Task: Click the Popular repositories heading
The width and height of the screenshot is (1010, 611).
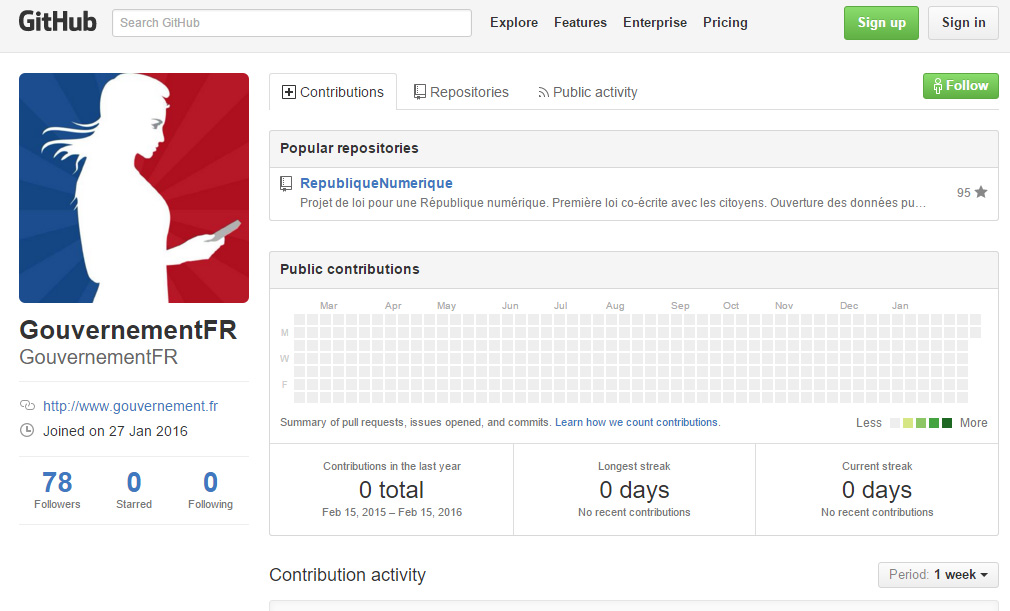Action: click(349, 148)
